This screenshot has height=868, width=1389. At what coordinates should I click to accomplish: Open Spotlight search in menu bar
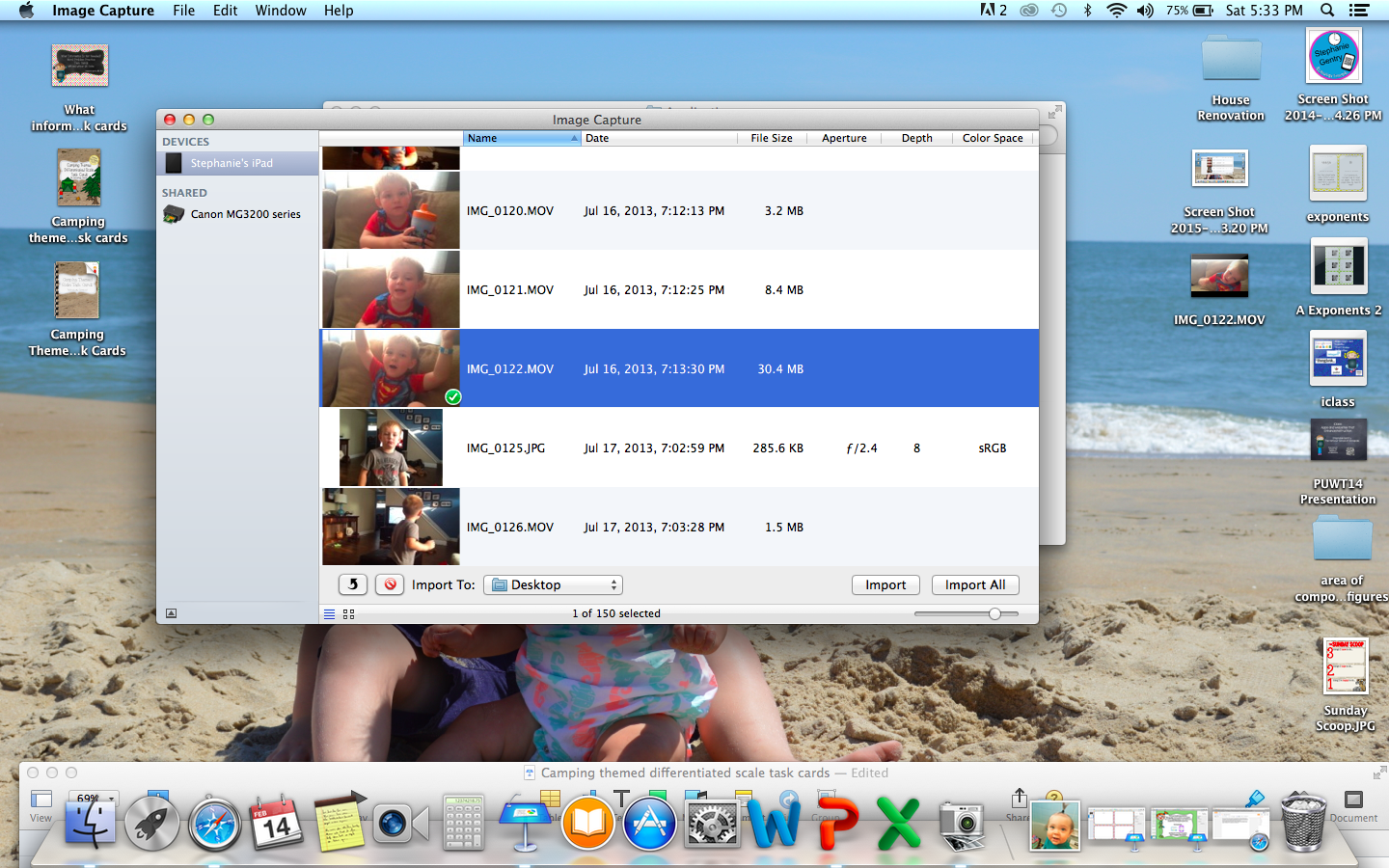1327,11
